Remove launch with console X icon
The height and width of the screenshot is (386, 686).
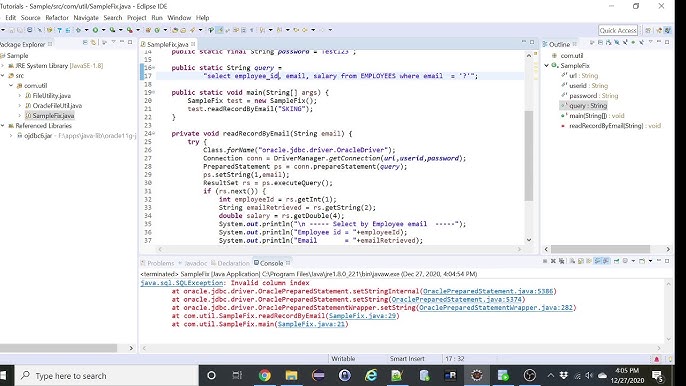pos(553,261)
